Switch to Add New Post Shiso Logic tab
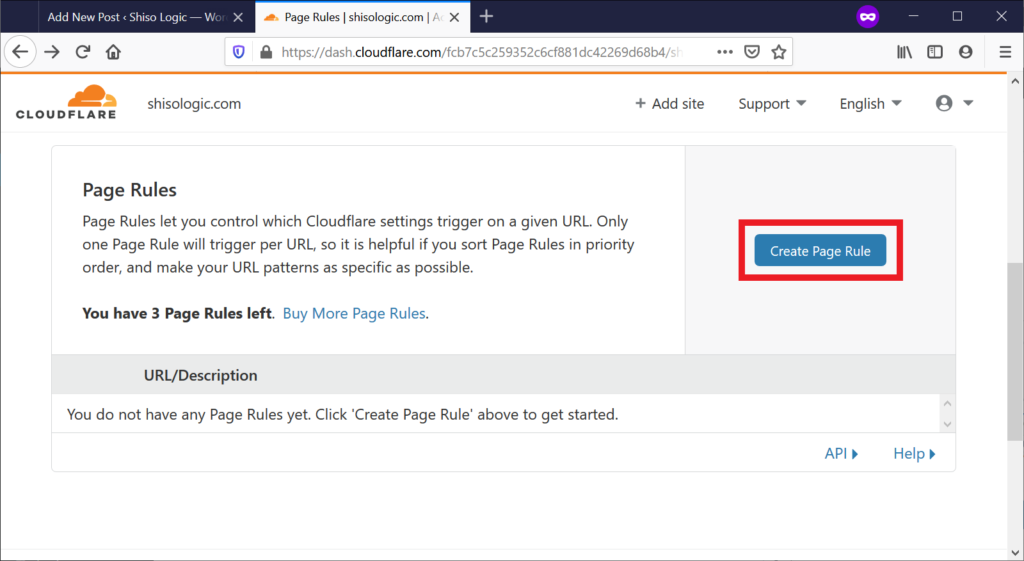1024x561 pixels. [x=136, y=17]
